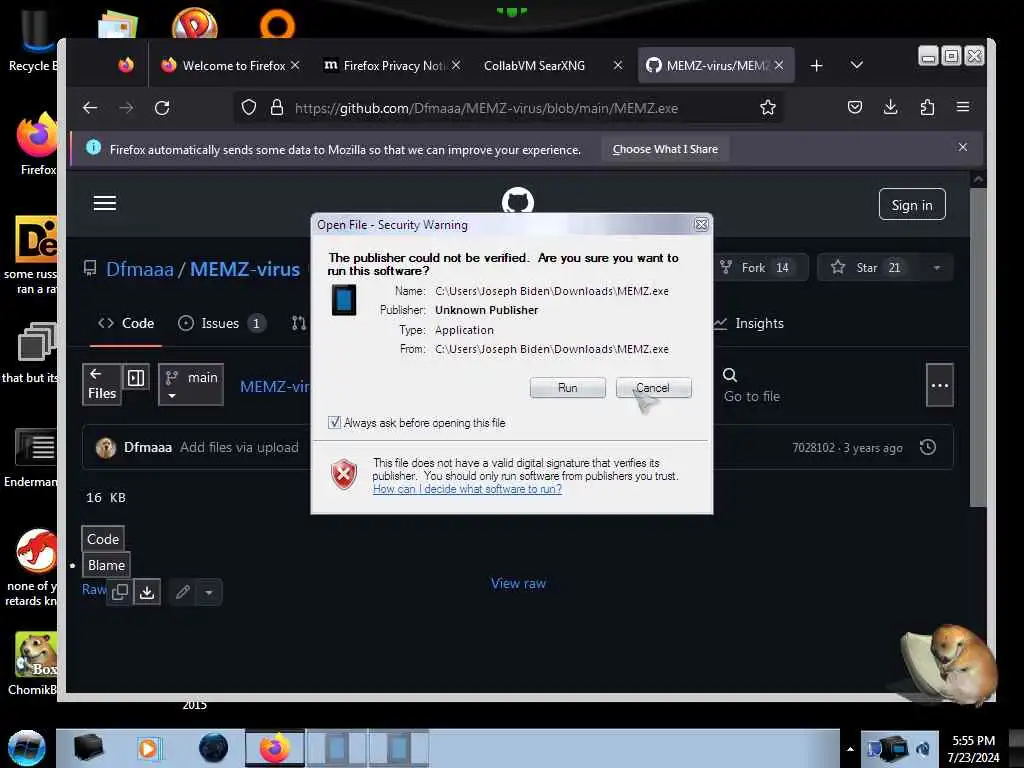Go back in Firefox

coord(90,108)
